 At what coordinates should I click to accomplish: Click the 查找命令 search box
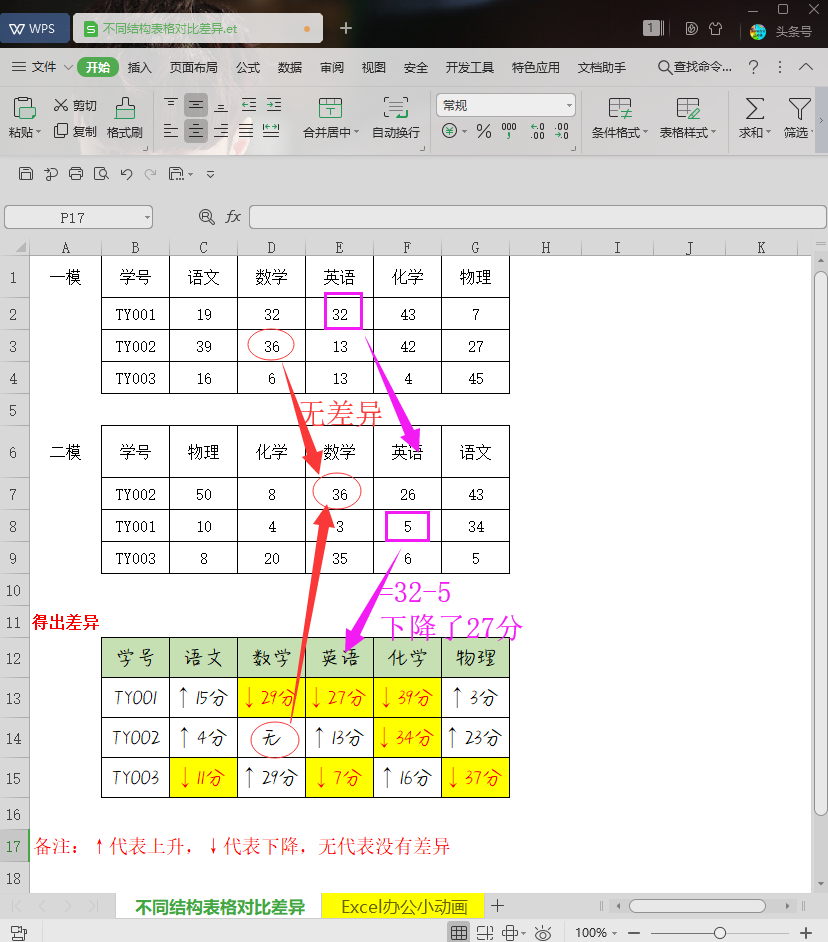click(695, 67)
